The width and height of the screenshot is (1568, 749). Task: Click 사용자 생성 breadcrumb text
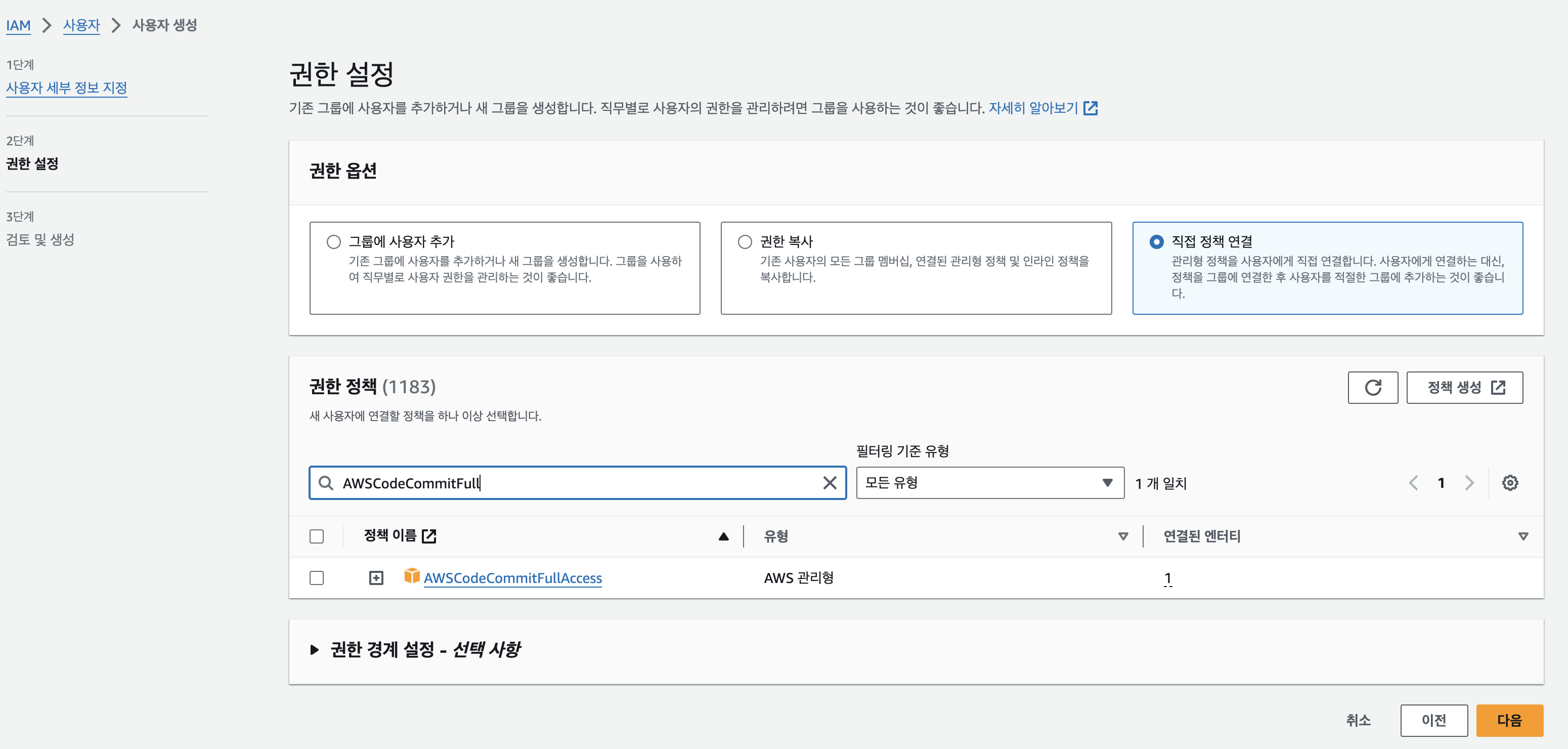pyautogui.click(x=165, y=26)
